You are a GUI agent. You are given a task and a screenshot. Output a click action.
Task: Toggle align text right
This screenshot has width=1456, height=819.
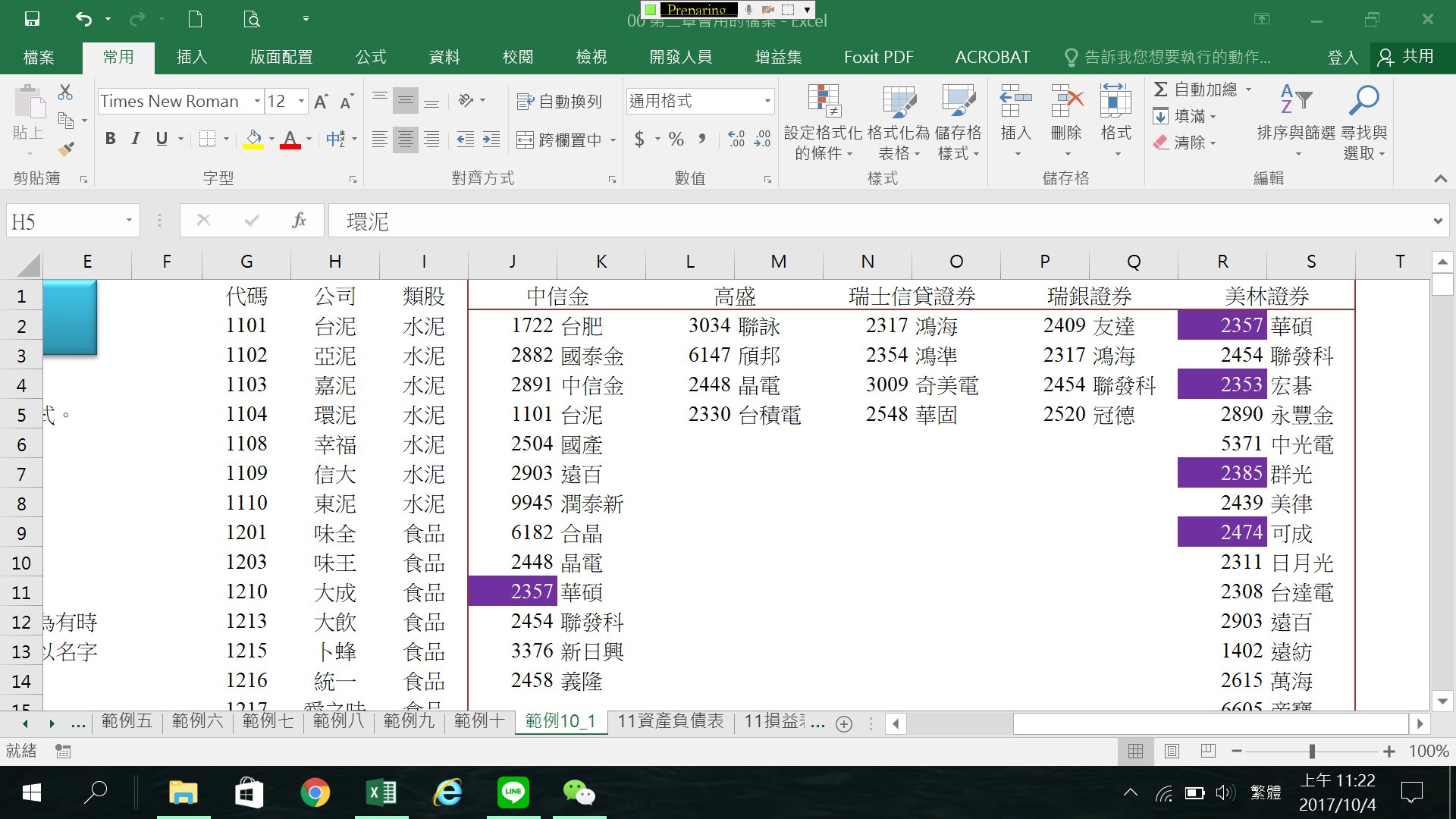431,140
